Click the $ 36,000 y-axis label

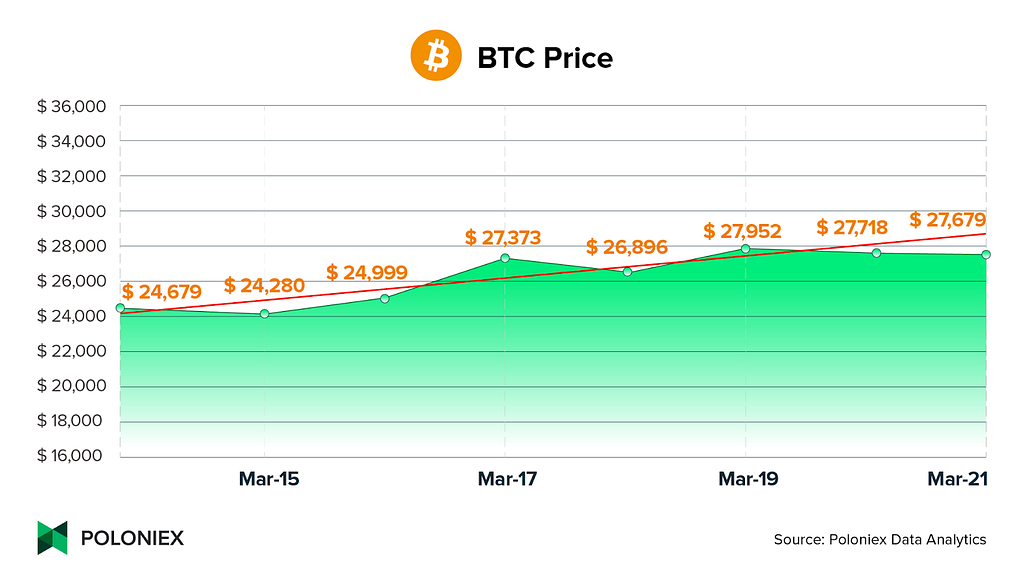click(71, 106)
